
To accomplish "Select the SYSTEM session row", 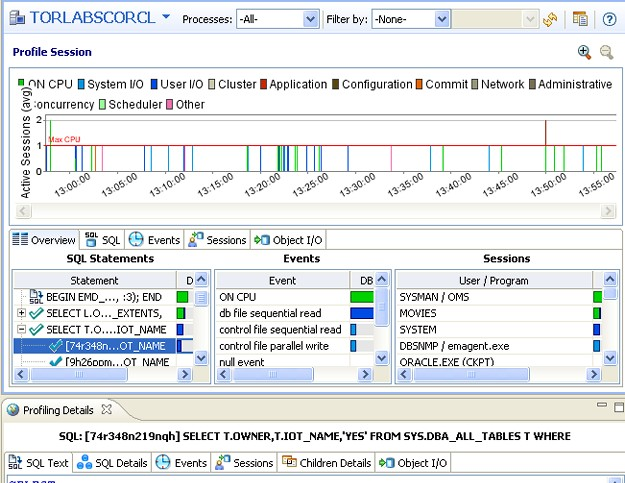I will tap(500, 330).
